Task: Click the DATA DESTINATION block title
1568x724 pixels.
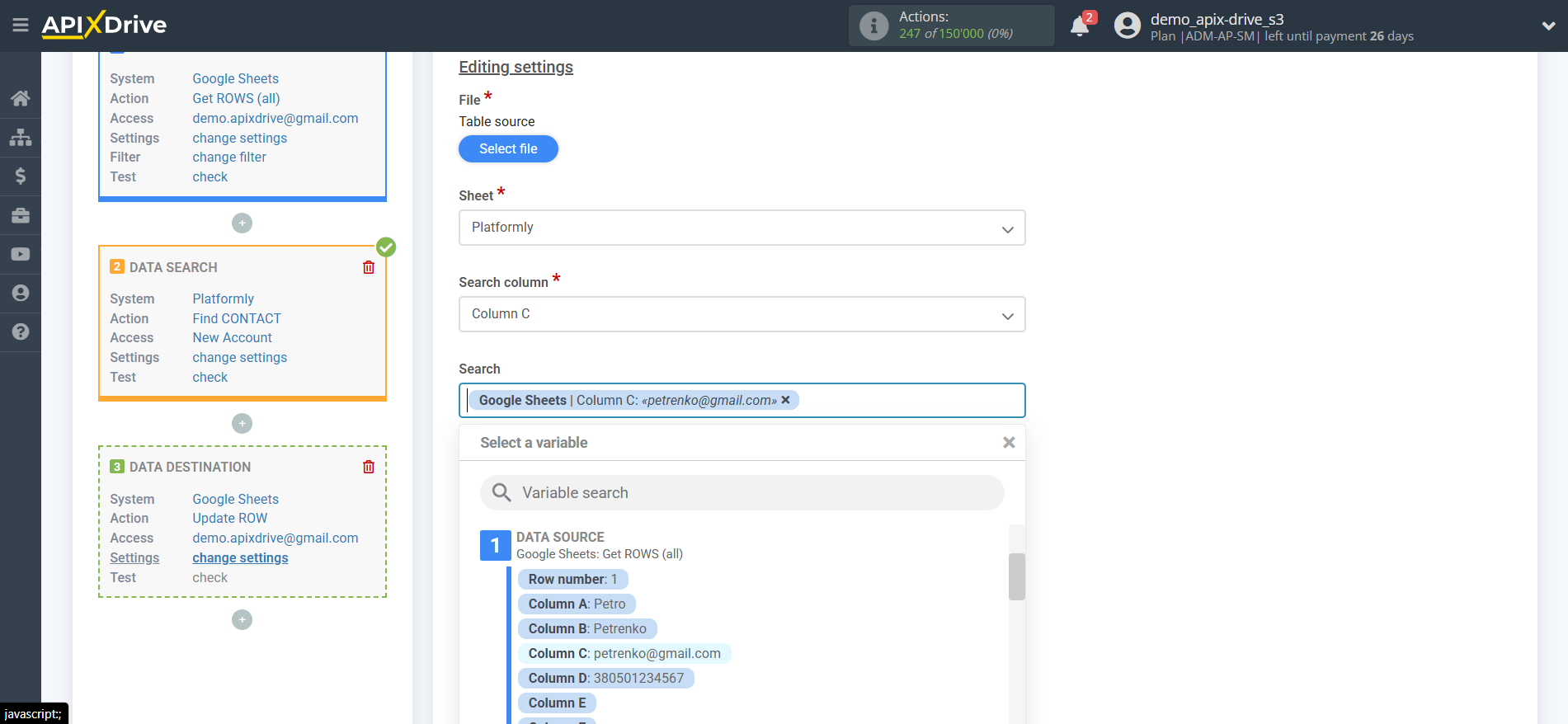Action: (190, 467)
